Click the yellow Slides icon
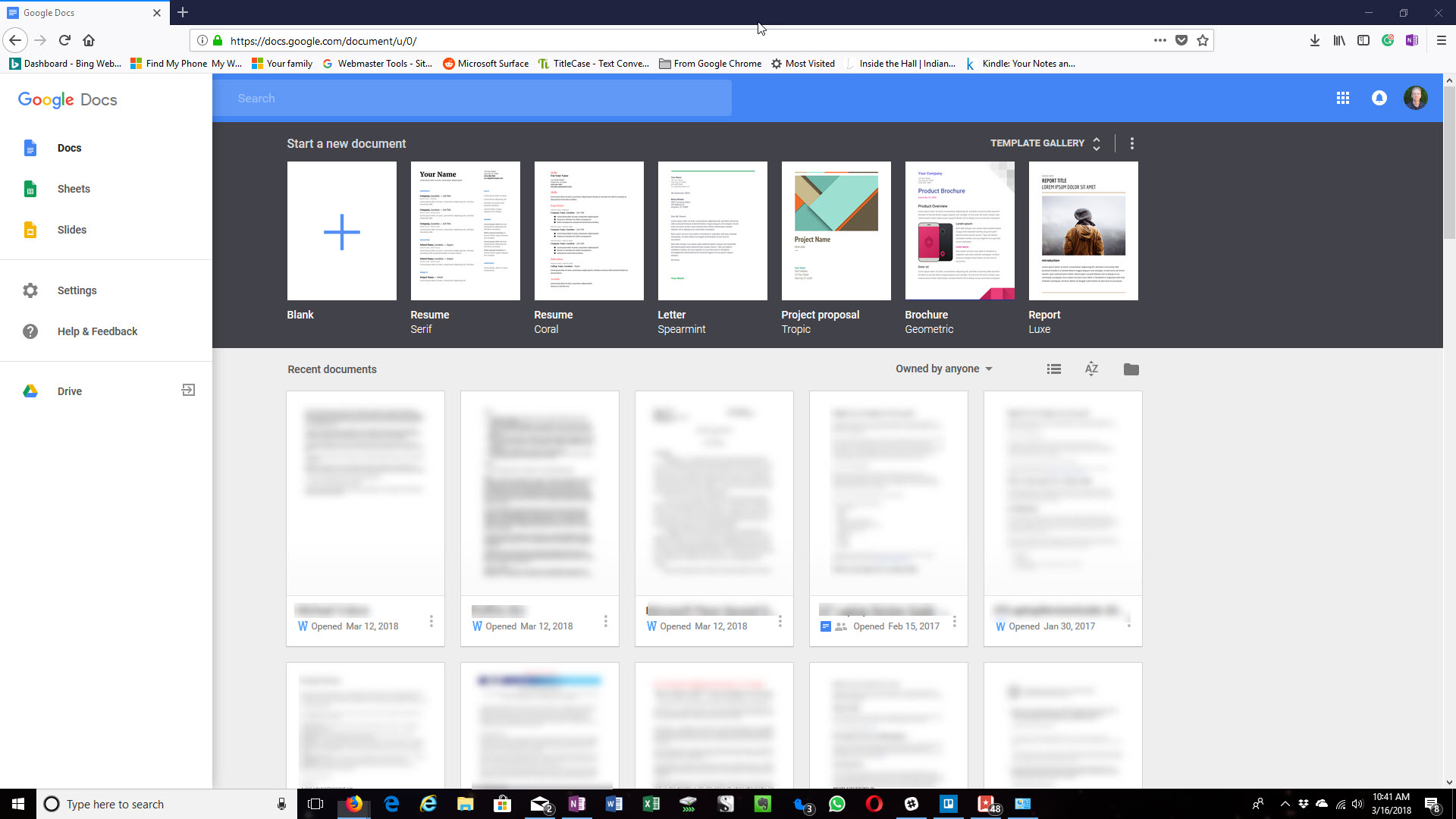 [30, 230]
